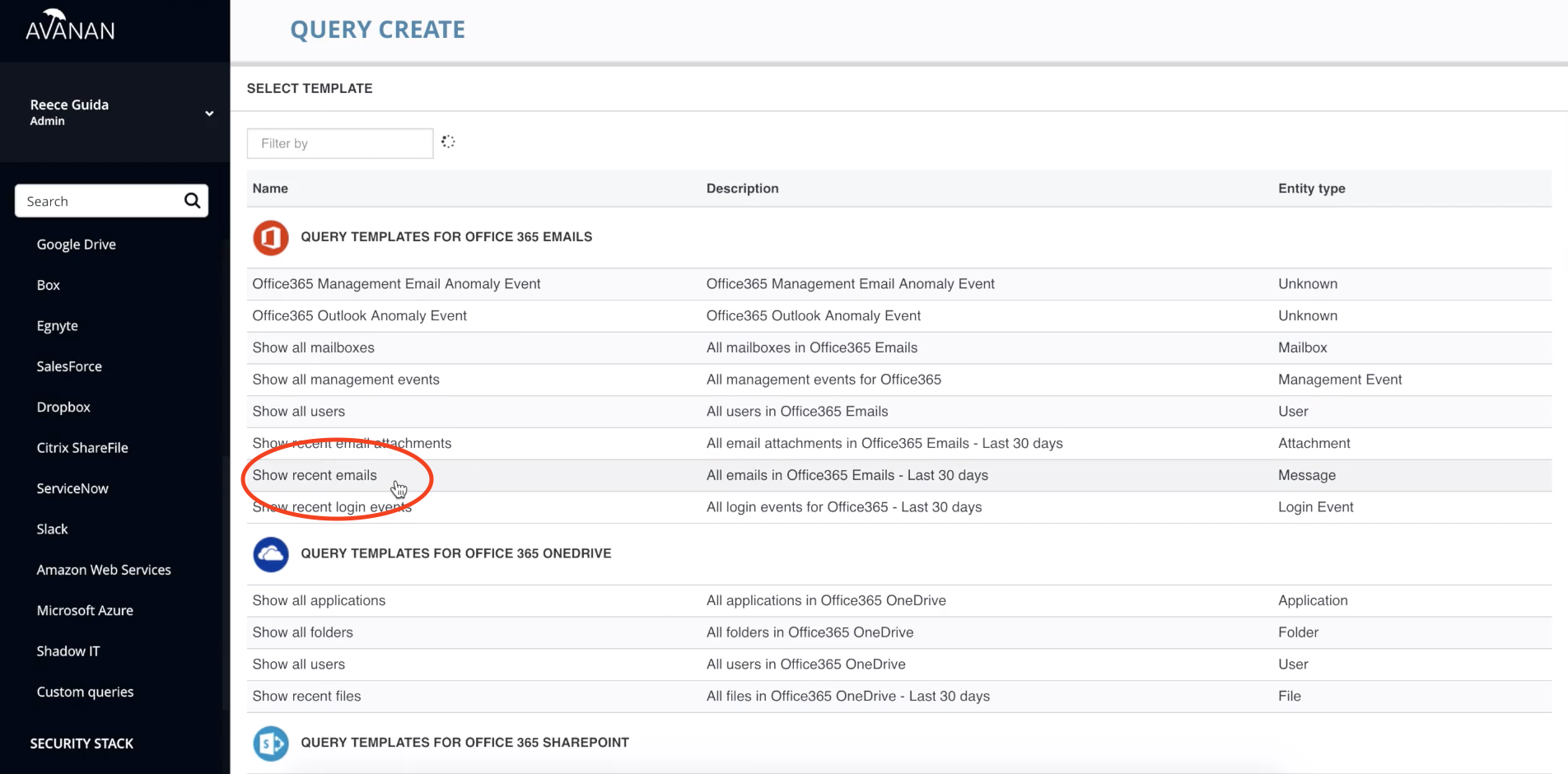
Task: Click the Entity type column header
Action: 1311,189
